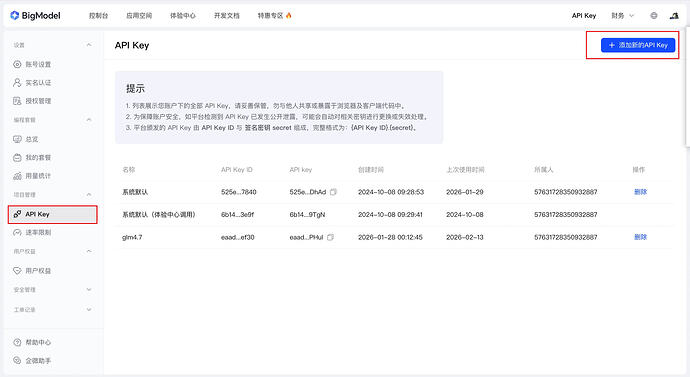Click the API Key ID eaad...ef30
690x377 pixels.
[x=238, y=237]
